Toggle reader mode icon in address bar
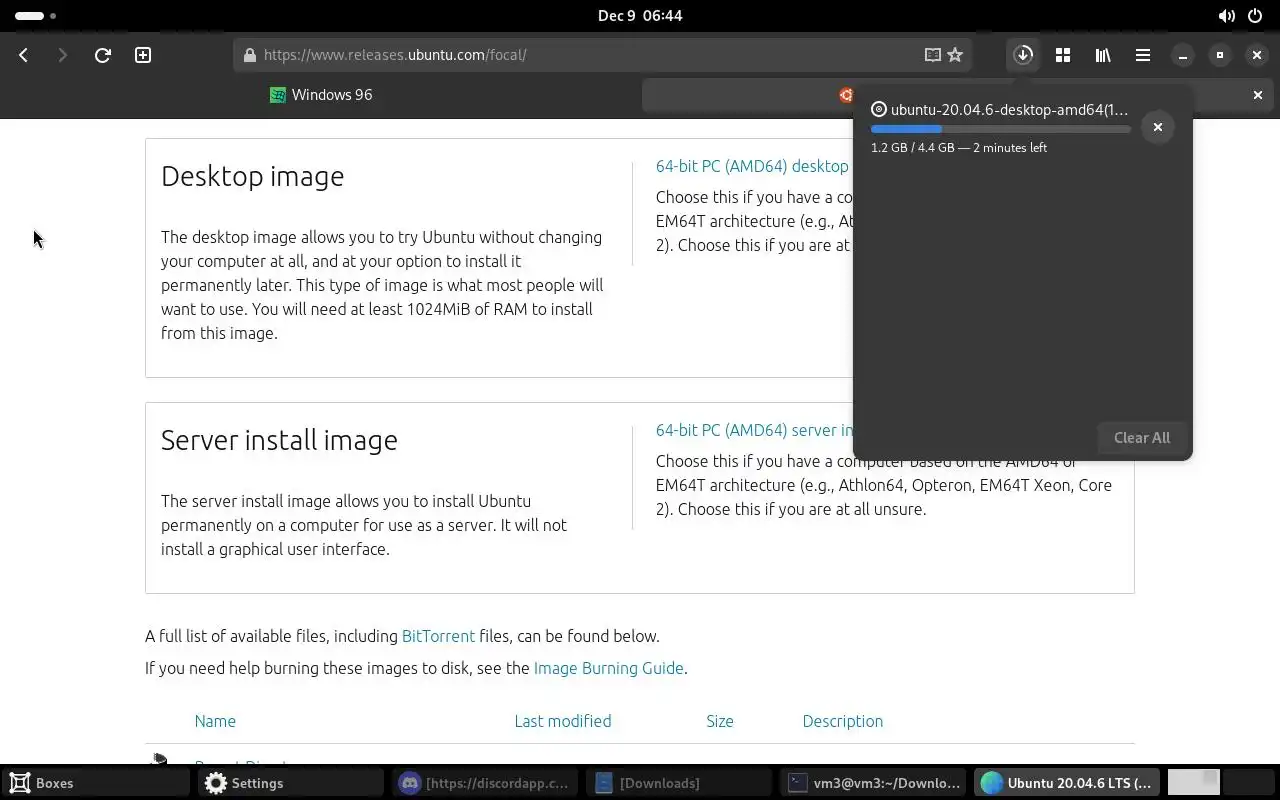 (x=932, y=55)
